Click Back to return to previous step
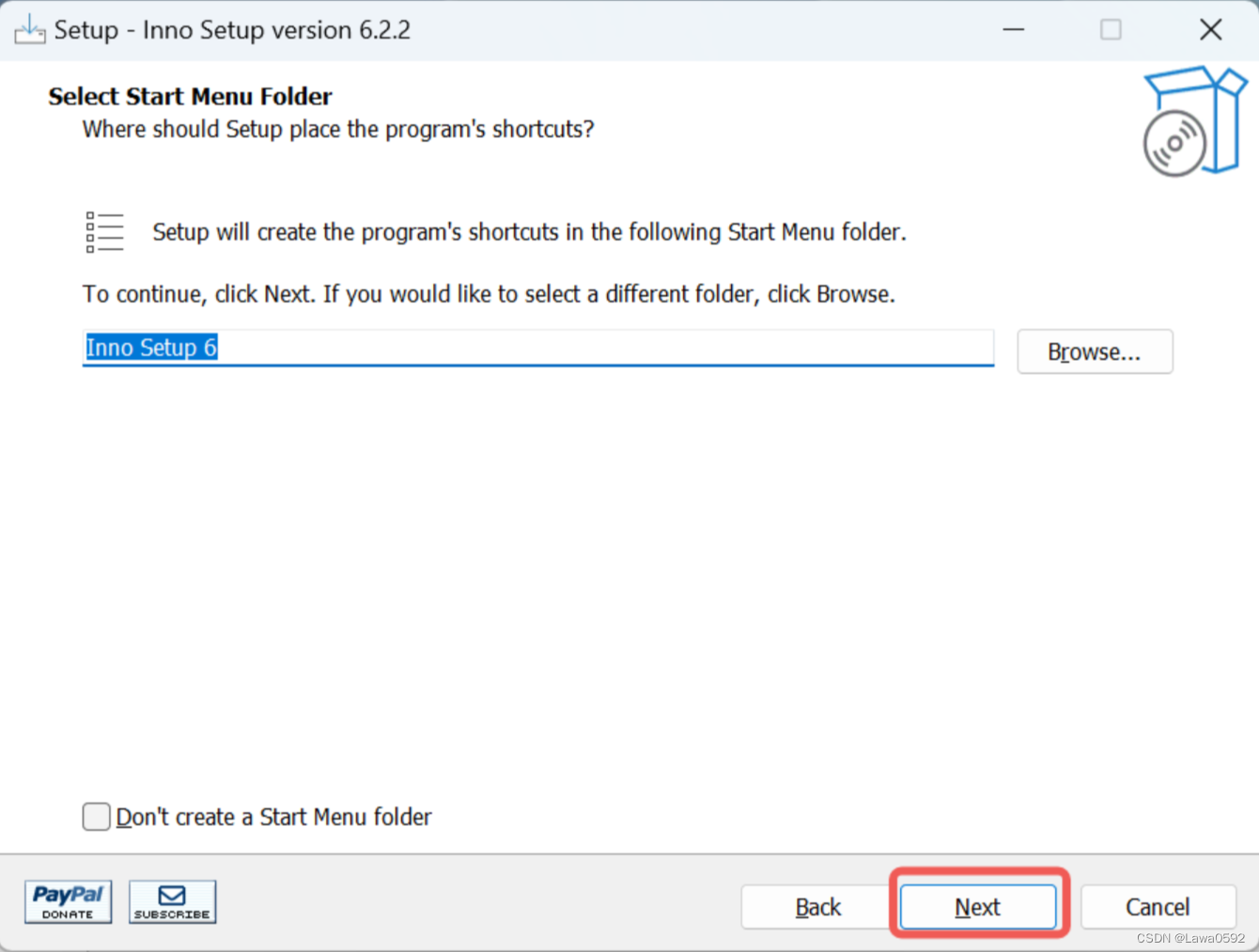This screenshot has height=952, width=1259. (817, 907)
